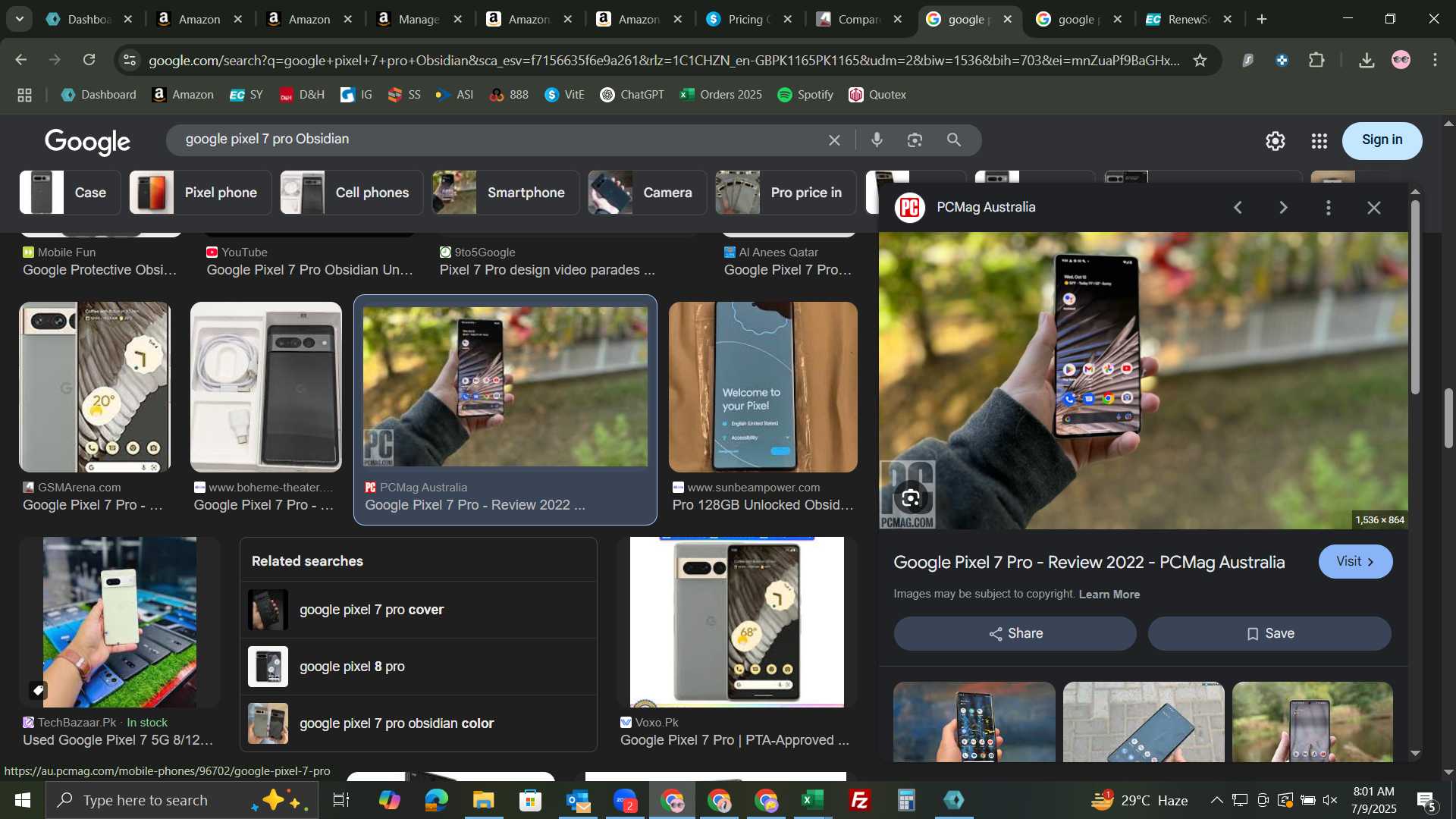Select the Pixel phone filter chip
This screenshot has width=1456, height=819.
pyautogui.click(x=200, y=193)
